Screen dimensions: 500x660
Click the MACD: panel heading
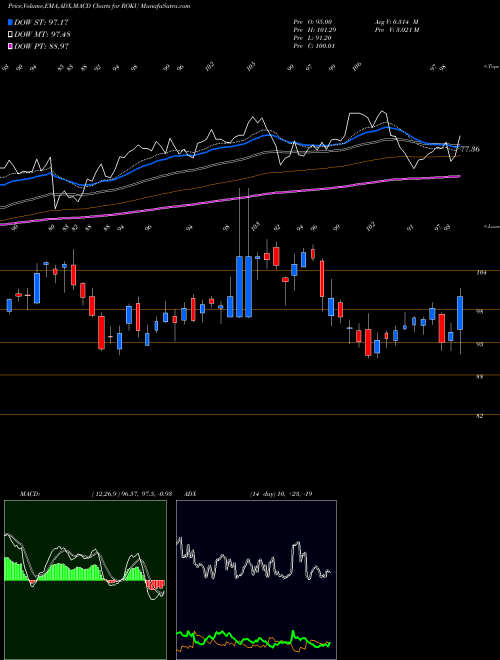click(x=30, y=494)
